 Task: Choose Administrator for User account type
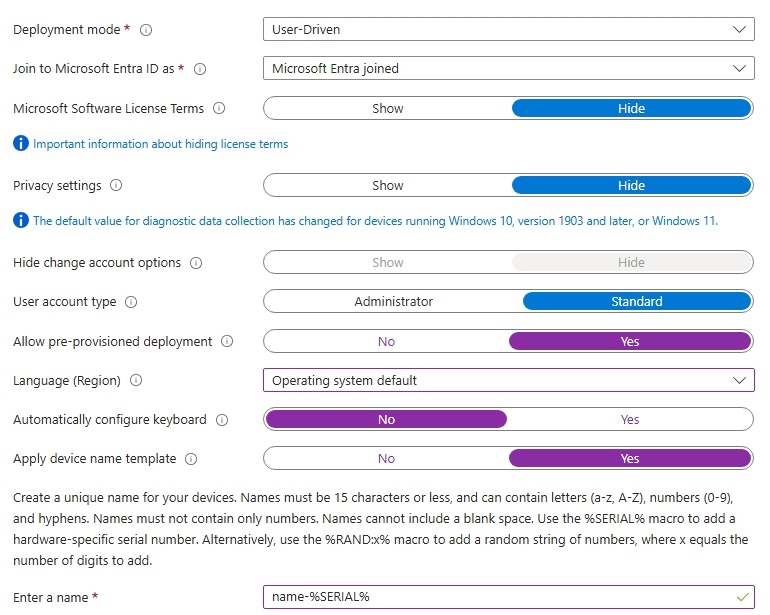click(x=393, y=302)
